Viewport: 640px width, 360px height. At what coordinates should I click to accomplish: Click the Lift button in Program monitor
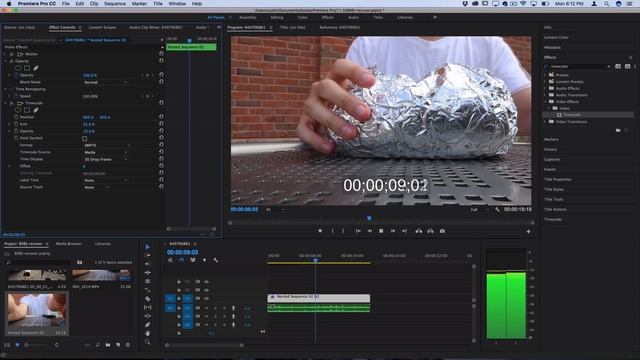pyautogui.click(x=419, y=231)
